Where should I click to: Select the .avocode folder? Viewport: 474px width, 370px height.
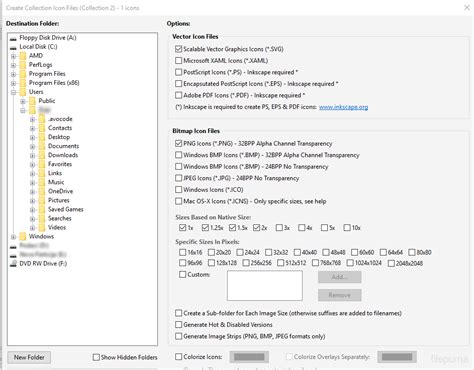(x=60, y=119)
